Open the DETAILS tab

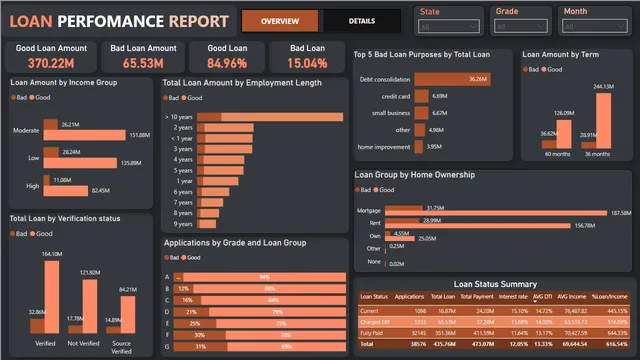click(362, 21)
